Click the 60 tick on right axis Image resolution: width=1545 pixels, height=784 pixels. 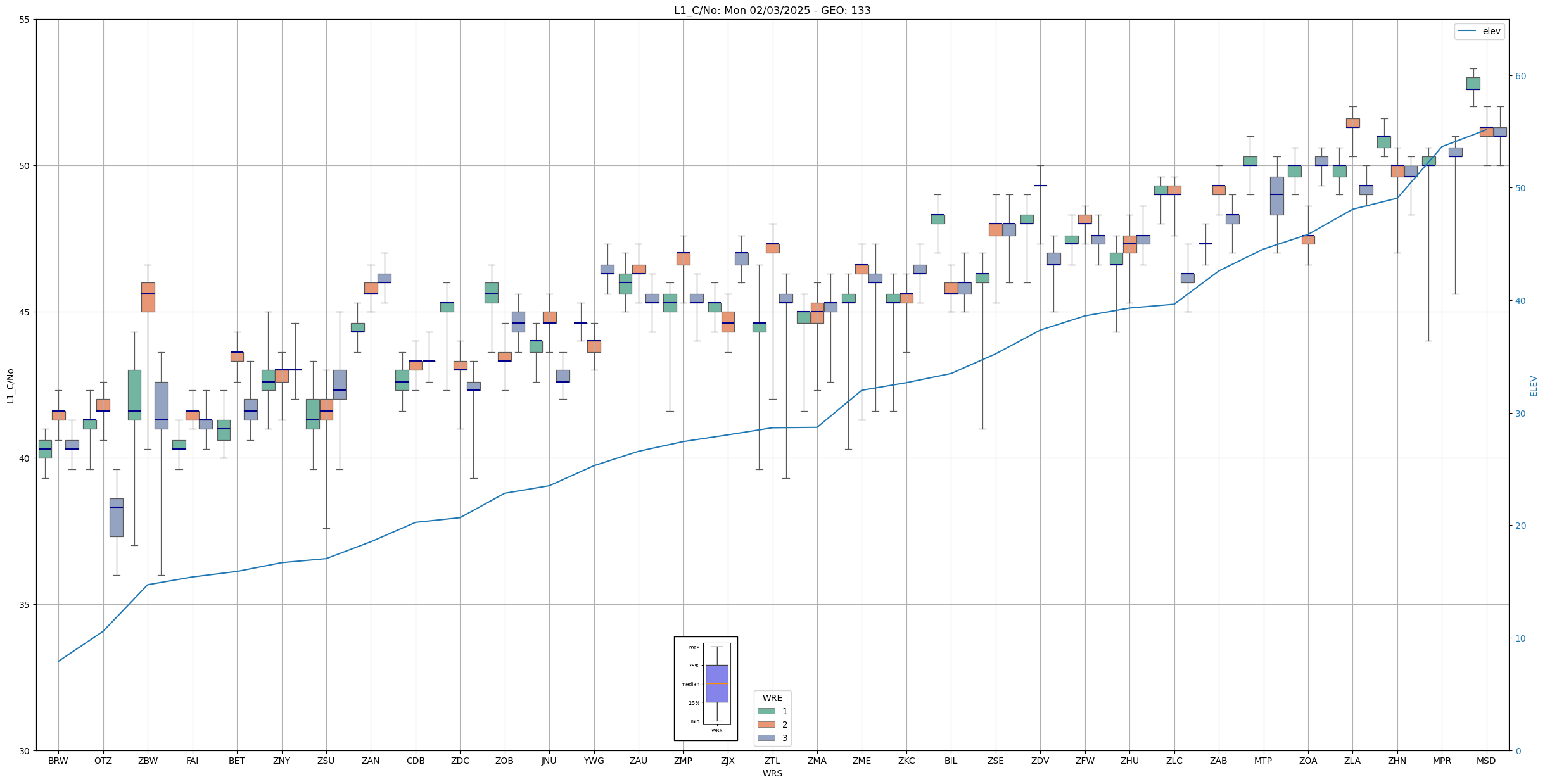(1520, 76)
